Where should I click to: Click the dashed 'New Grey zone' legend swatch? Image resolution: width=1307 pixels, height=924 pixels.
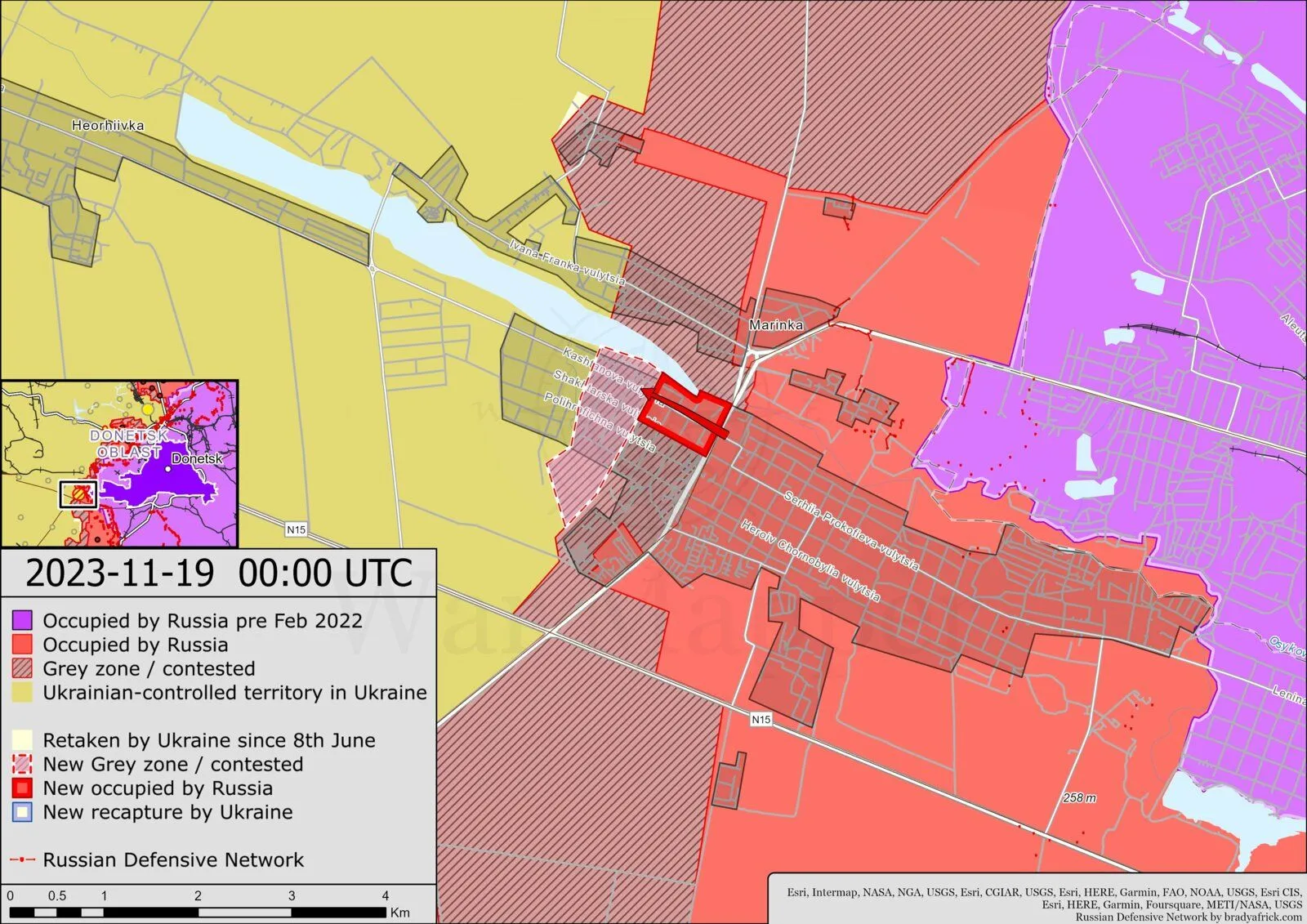tap(23, 764)
